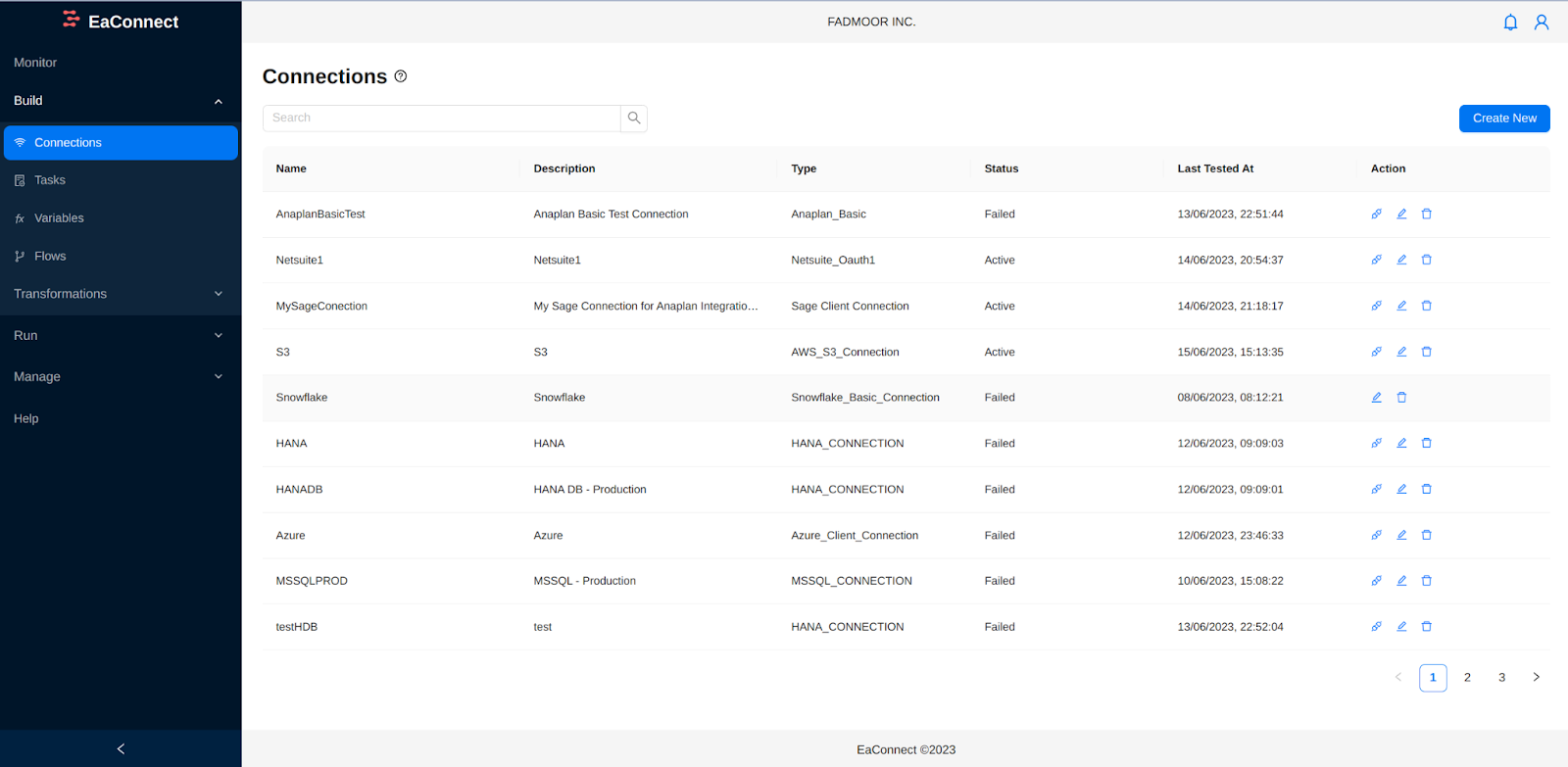Go to page 2

(1467, 678)
